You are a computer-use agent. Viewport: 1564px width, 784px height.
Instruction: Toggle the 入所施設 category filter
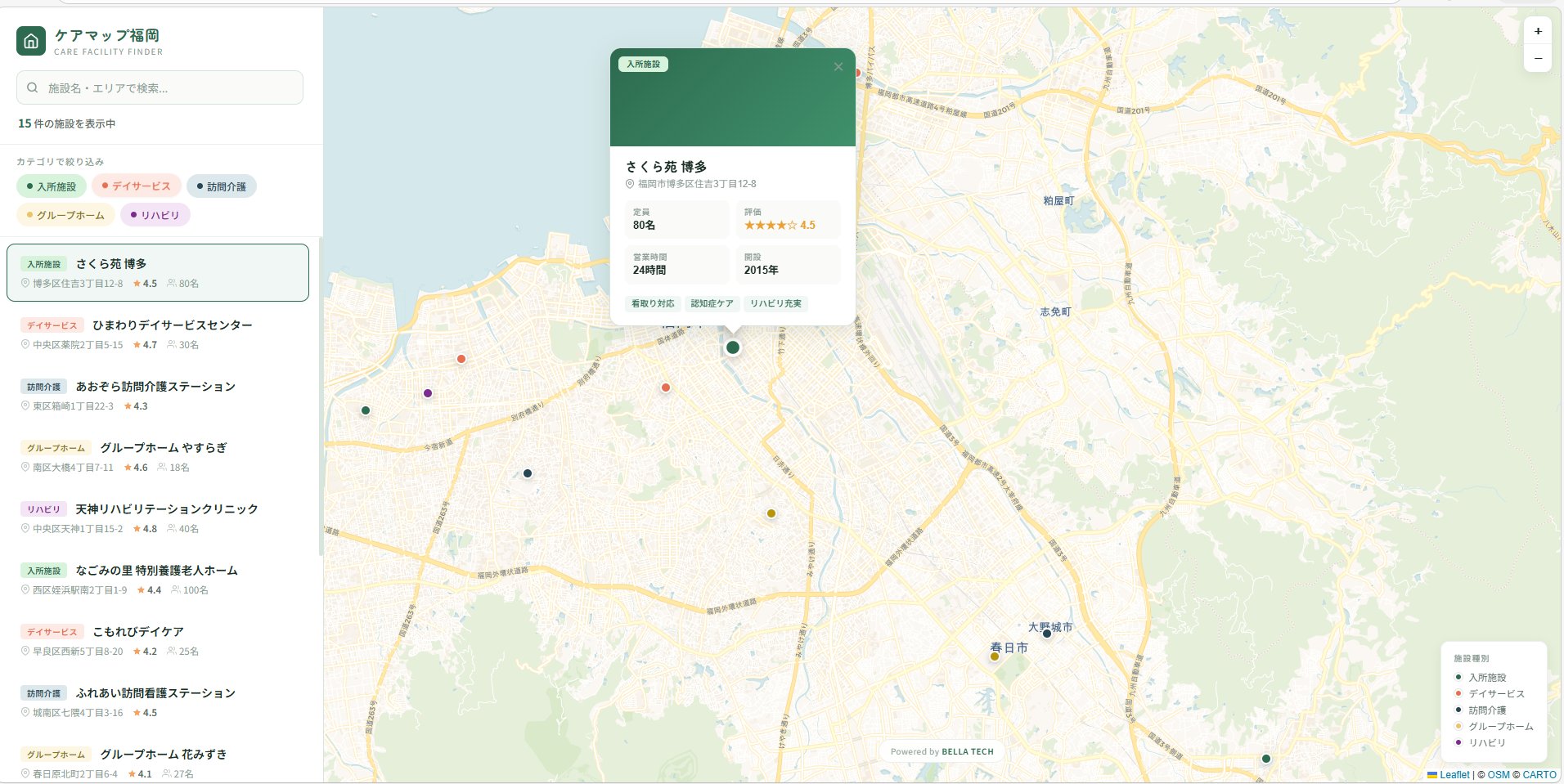click(51, 186)
